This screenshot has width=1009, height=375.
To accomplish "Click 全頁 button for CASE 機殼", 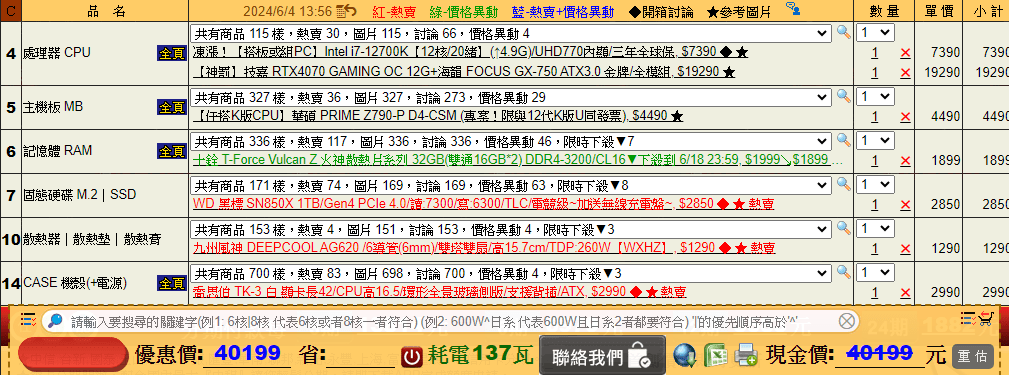I will click(172, 283).
